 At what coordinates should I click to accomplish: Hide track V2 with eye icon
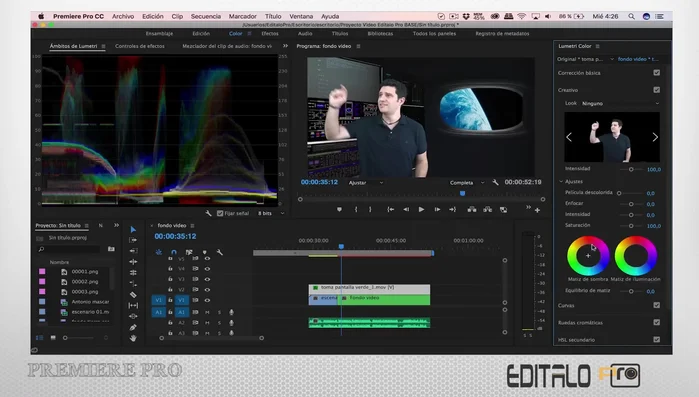coord(207,290)
